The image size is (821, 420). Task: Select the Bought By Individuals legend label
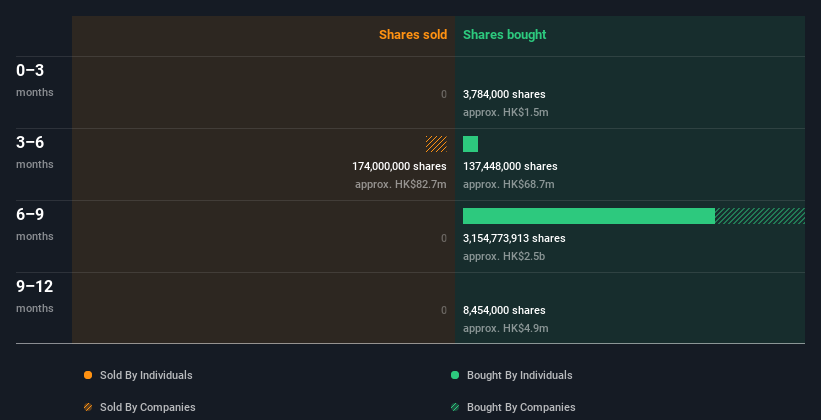click(519, 375)
